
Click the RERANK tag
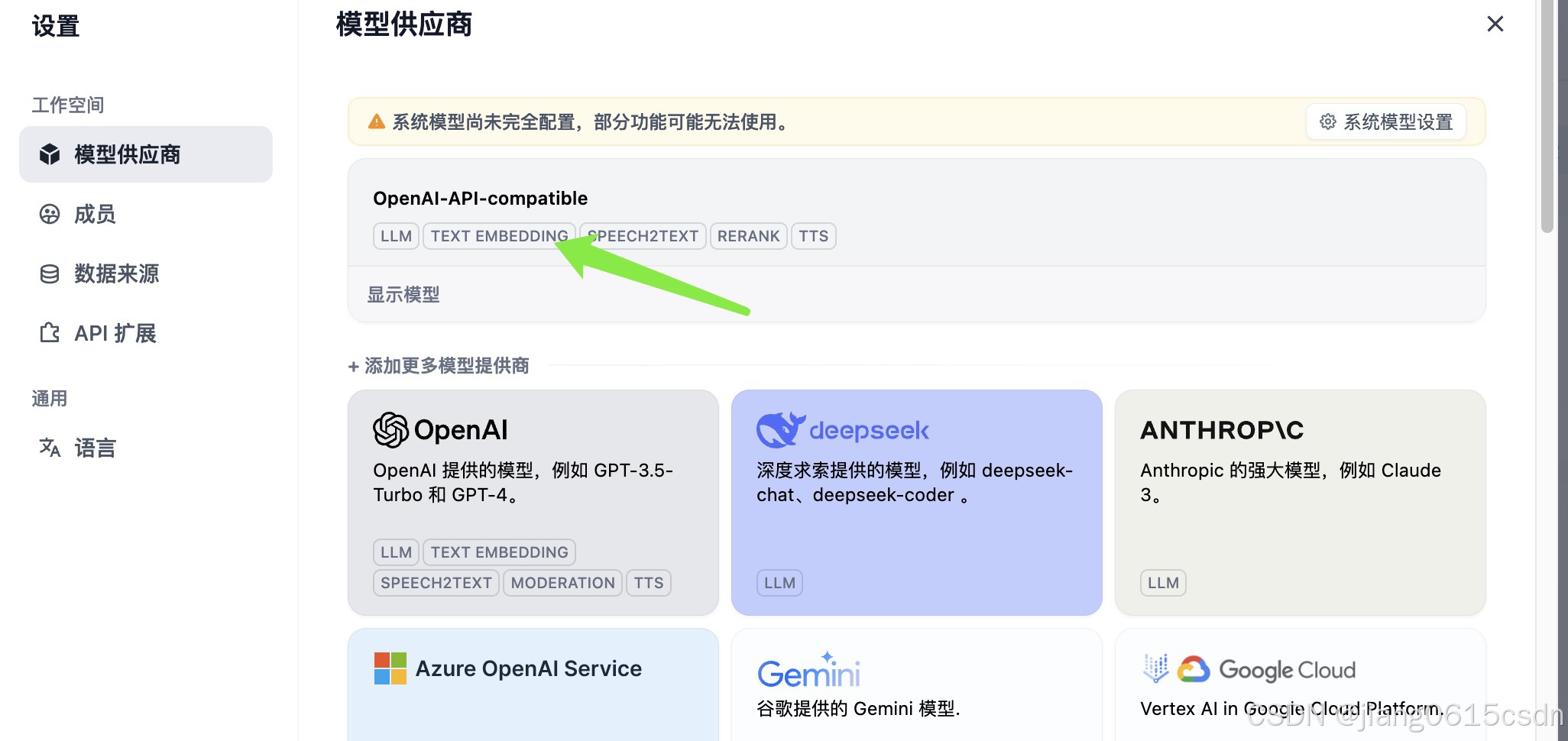pos(748,236)
